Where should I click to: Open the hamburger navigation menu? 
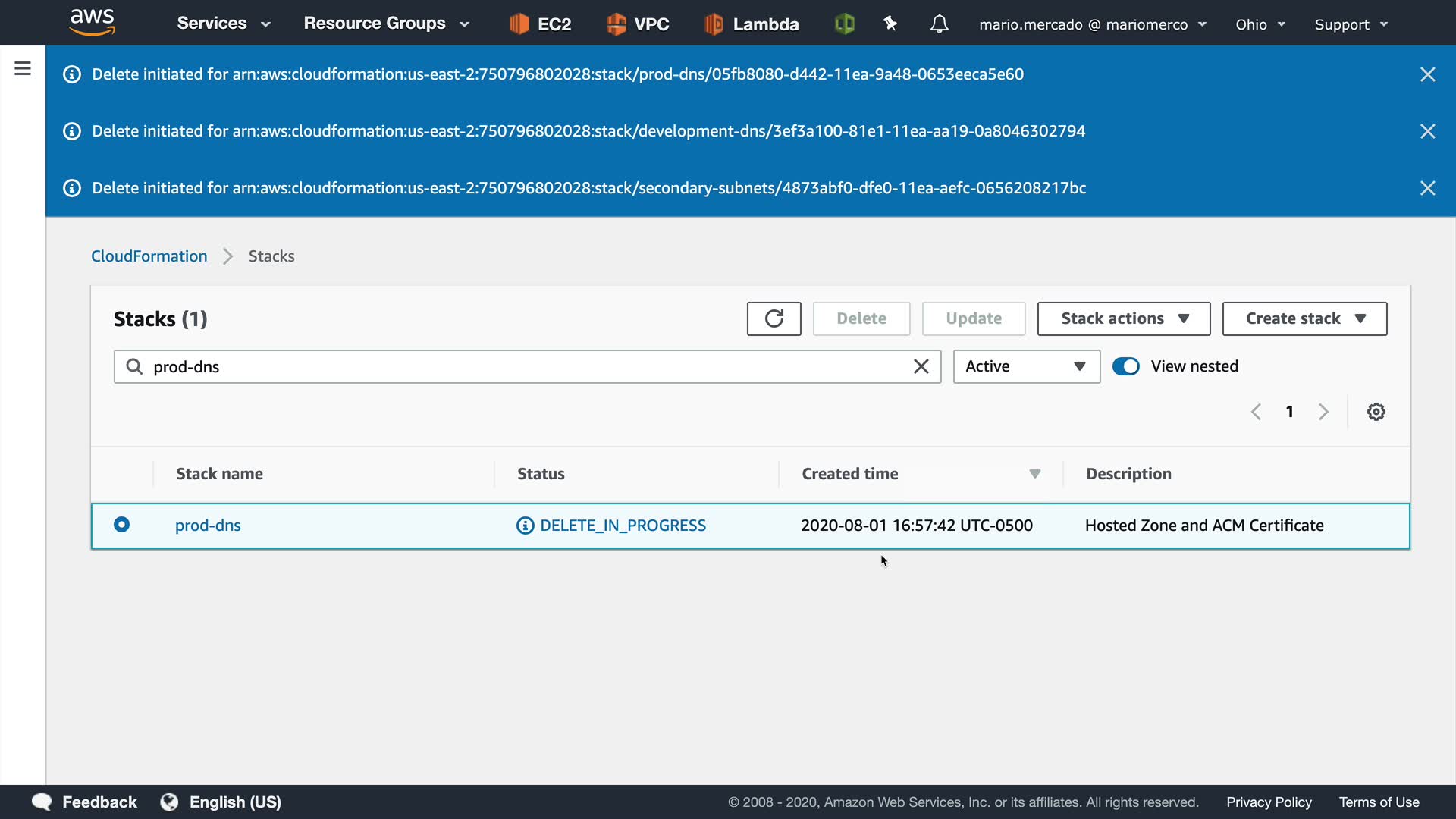pyautogui.click(x=23, y=69)
